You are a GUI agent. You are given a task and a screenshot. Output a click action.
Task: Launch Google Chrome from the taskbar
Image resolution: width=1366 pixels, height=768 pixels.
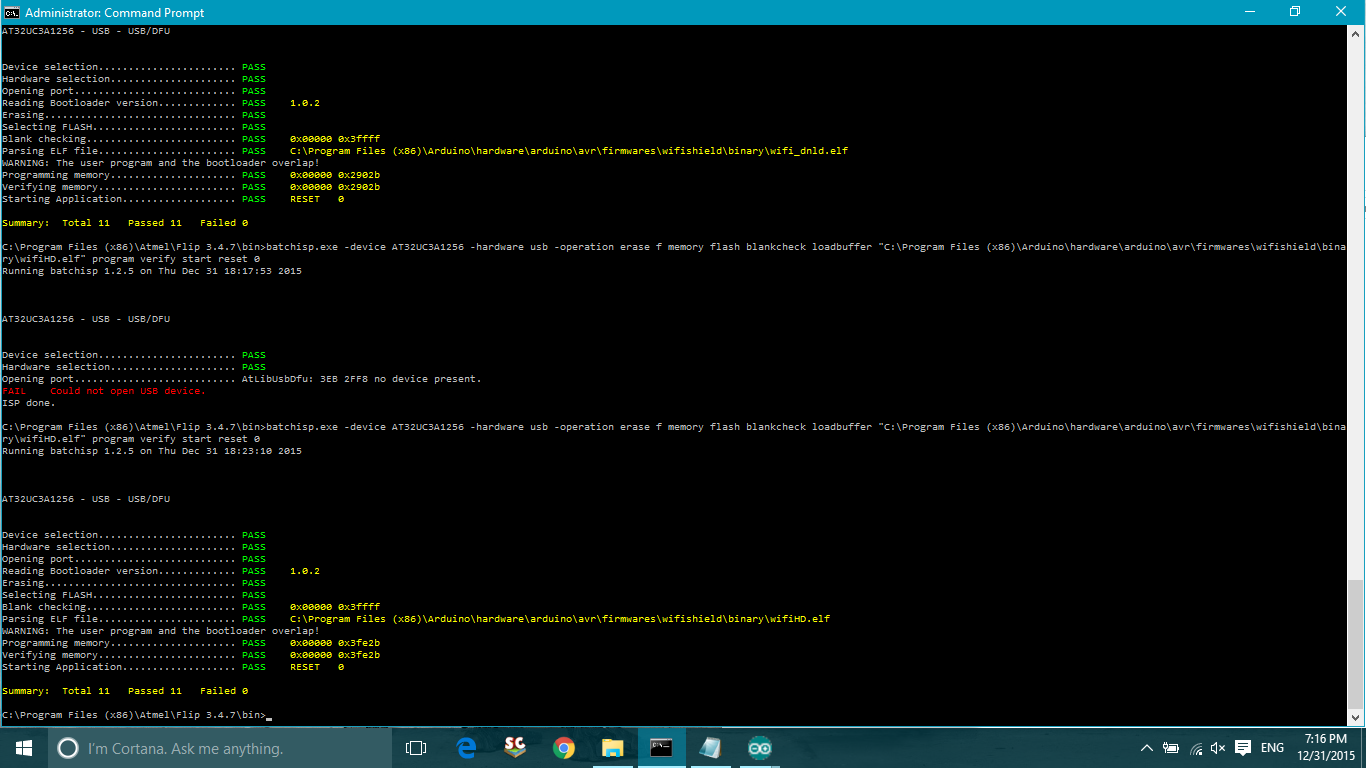pos(563,747)
